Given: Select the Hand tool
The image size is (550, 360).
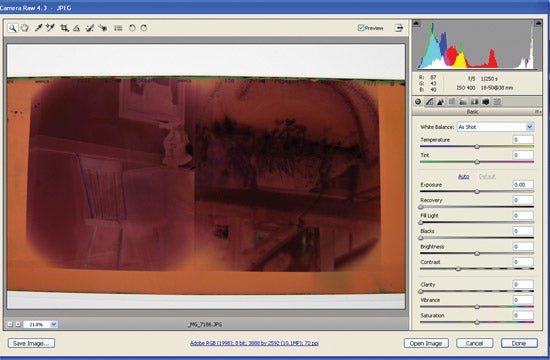Looking at the screenshot, I should pos(25,28).
